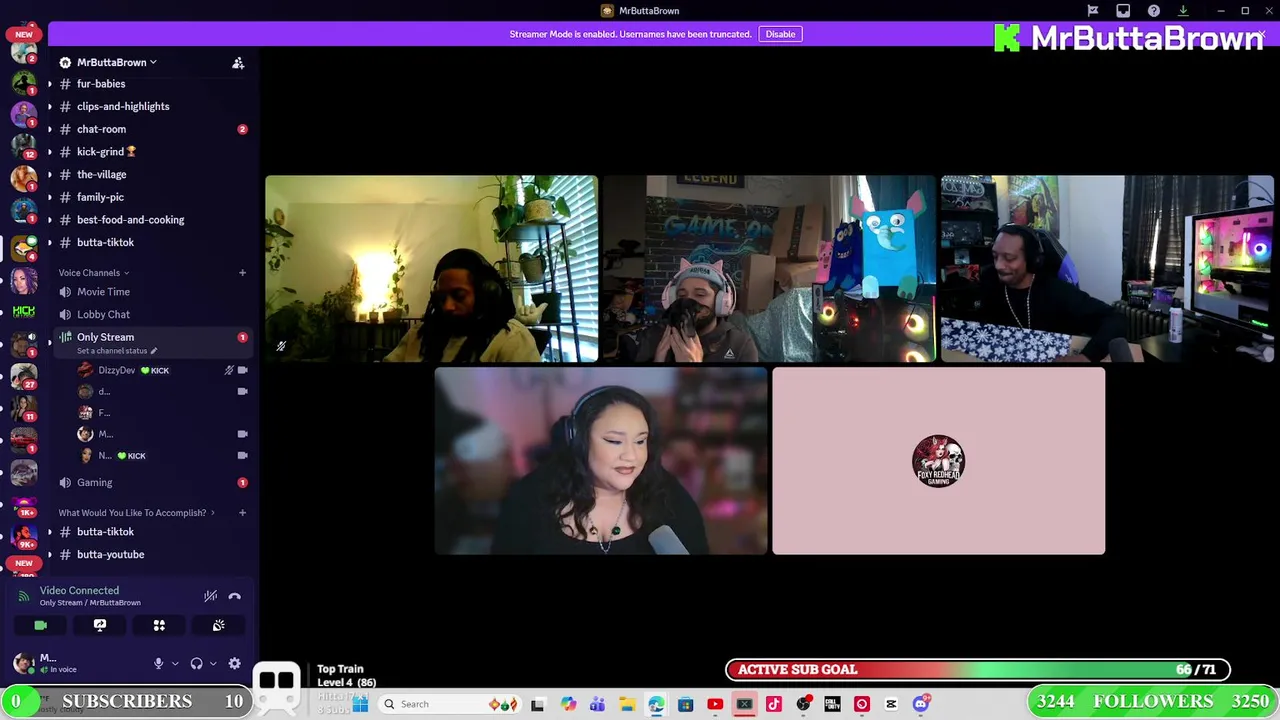Select DizzyDev in the voice member list

tap(117, 370)
